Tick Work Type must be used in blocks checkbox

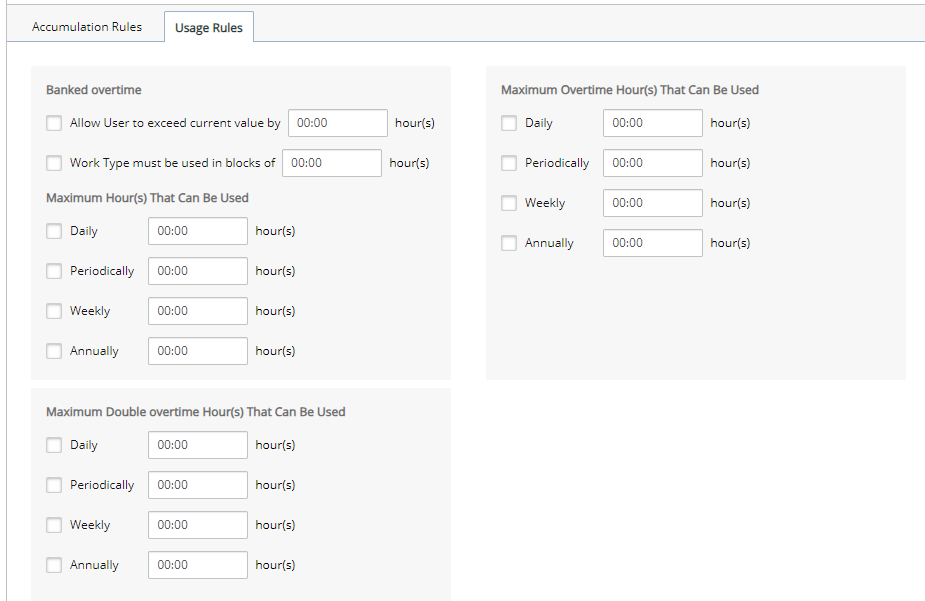point(54,163)
